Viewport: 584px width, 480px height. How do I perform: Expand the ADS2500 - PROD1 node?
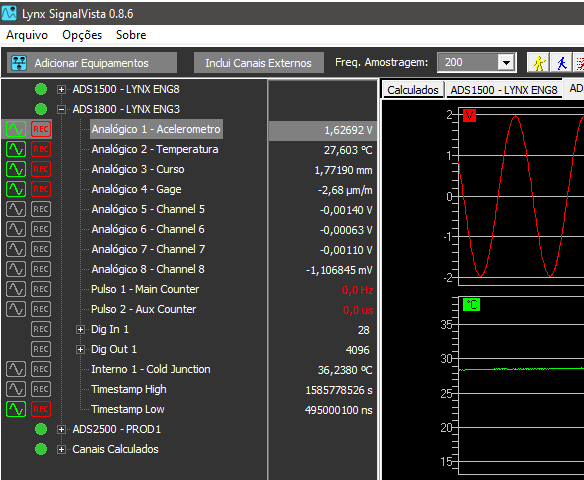[61, 430]
